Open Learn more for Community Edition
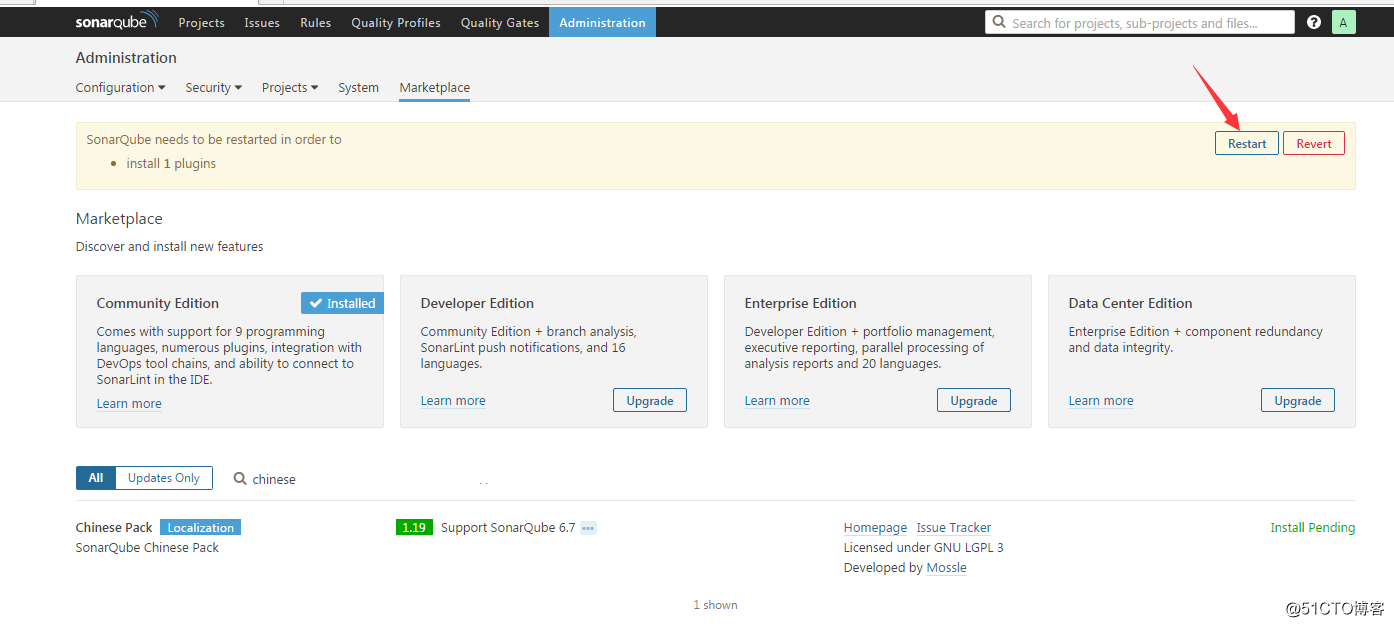Screen dimensions: 1394x627 tap(129, 404)
